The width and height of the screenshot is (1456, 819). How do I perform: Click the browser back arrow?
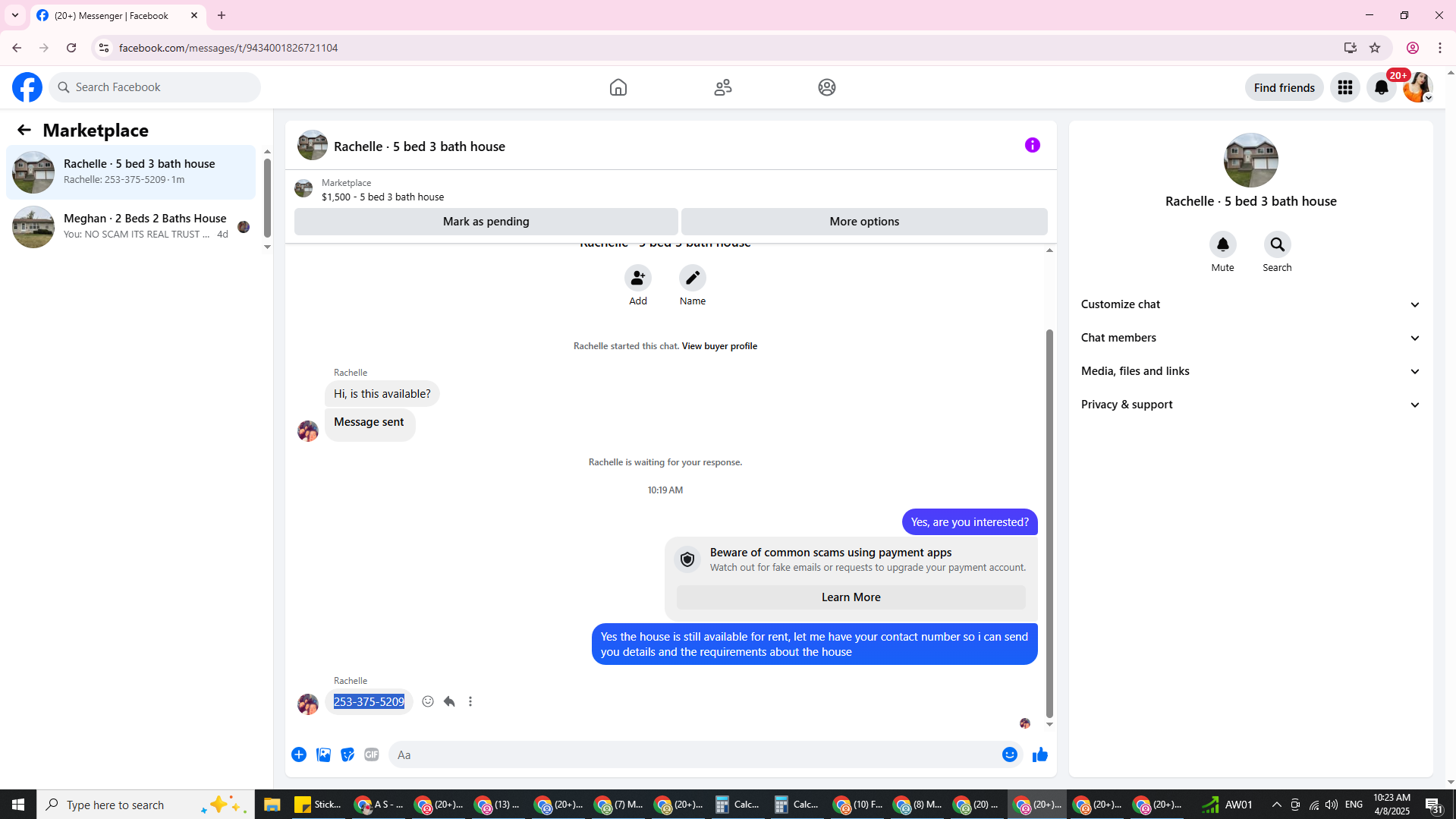pyautogui.click(x=17, y=48)
